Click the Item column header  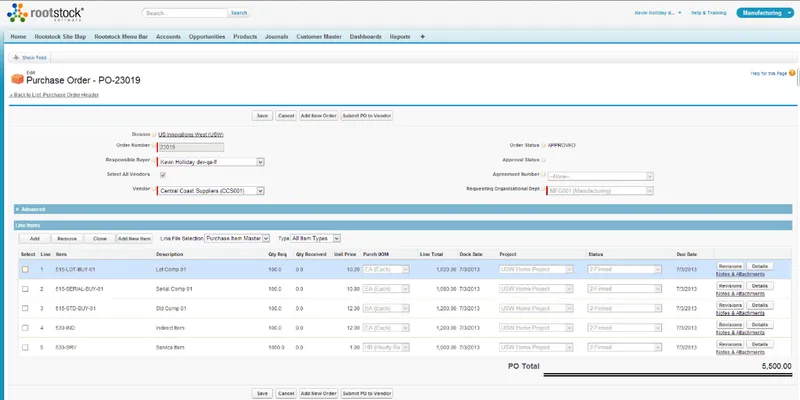(x=61, y=254)
